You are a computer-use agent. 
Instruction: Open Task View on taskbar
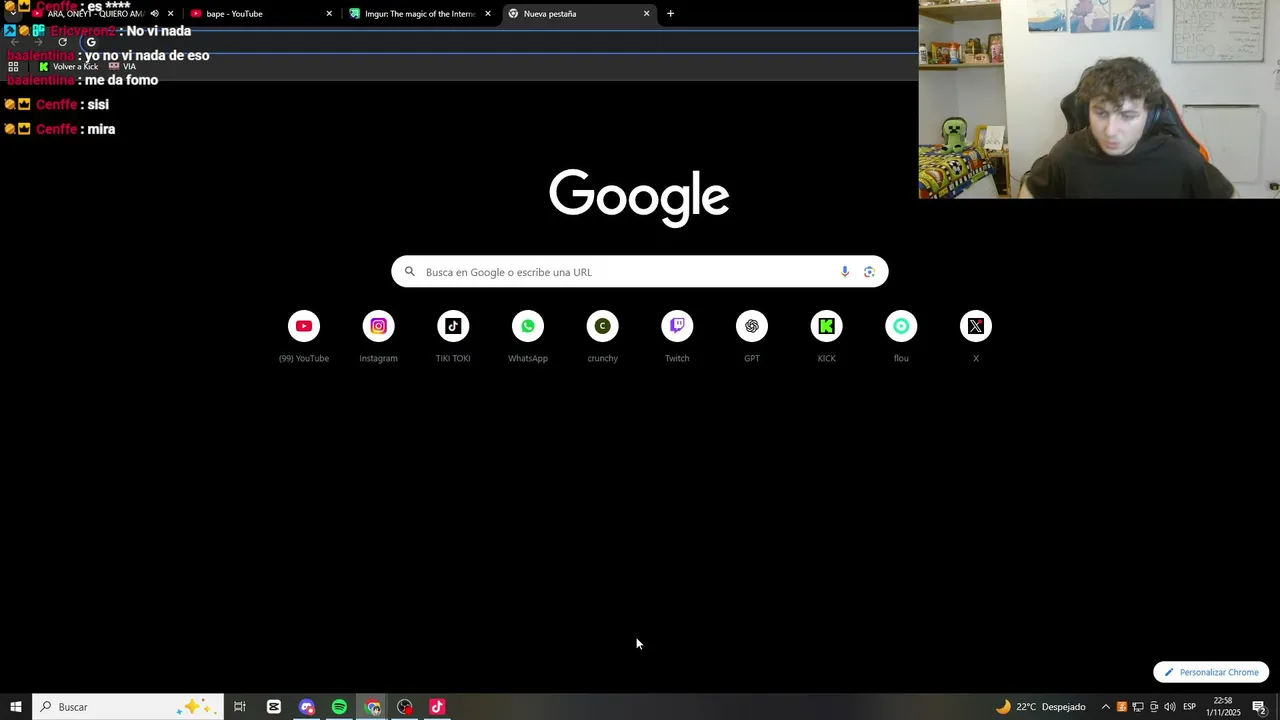pos(240,707)
